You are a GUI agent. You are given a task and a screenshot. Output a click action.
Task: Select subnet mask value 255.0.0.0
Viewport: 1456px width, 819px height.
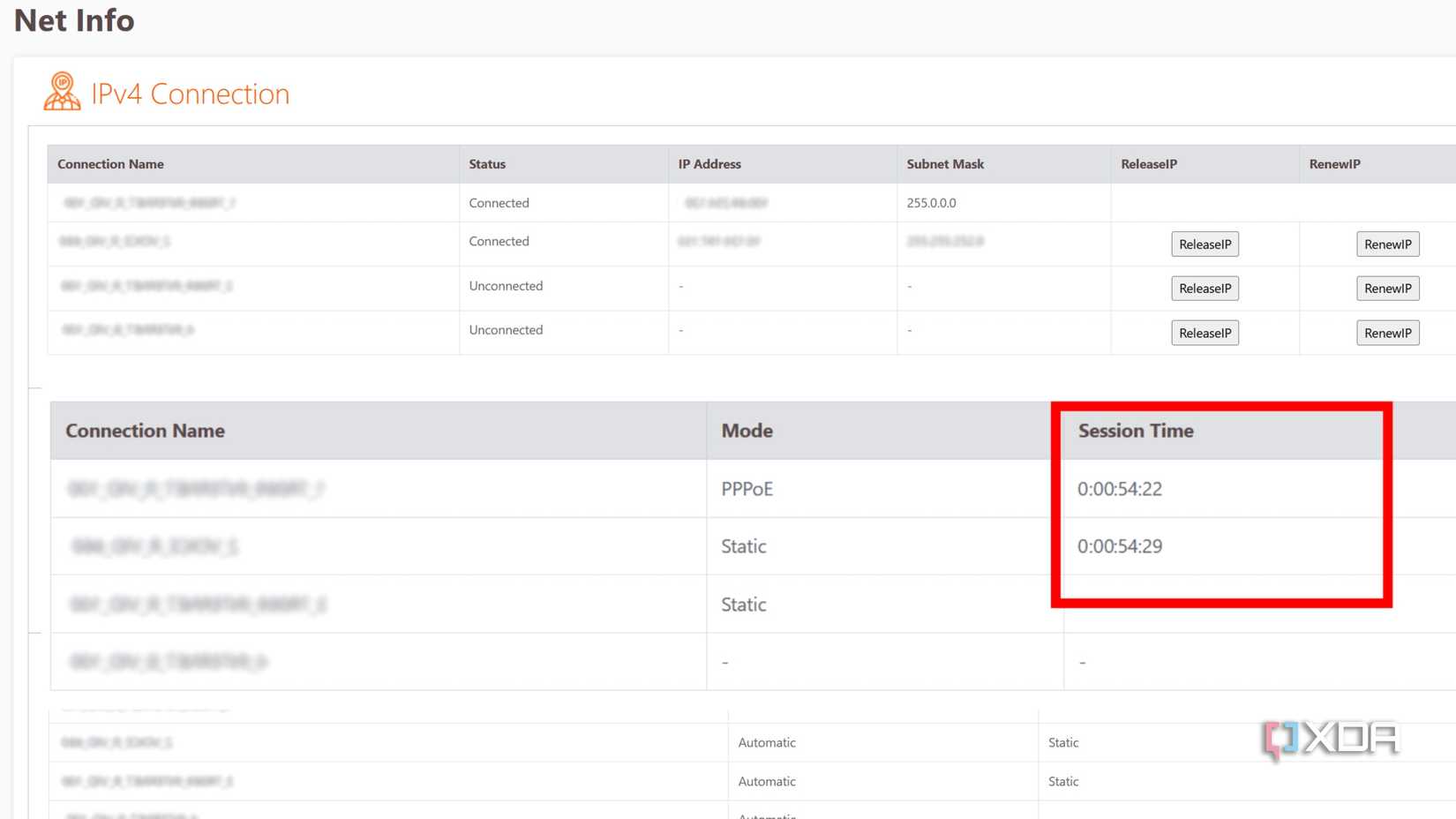tap(931, 203)
